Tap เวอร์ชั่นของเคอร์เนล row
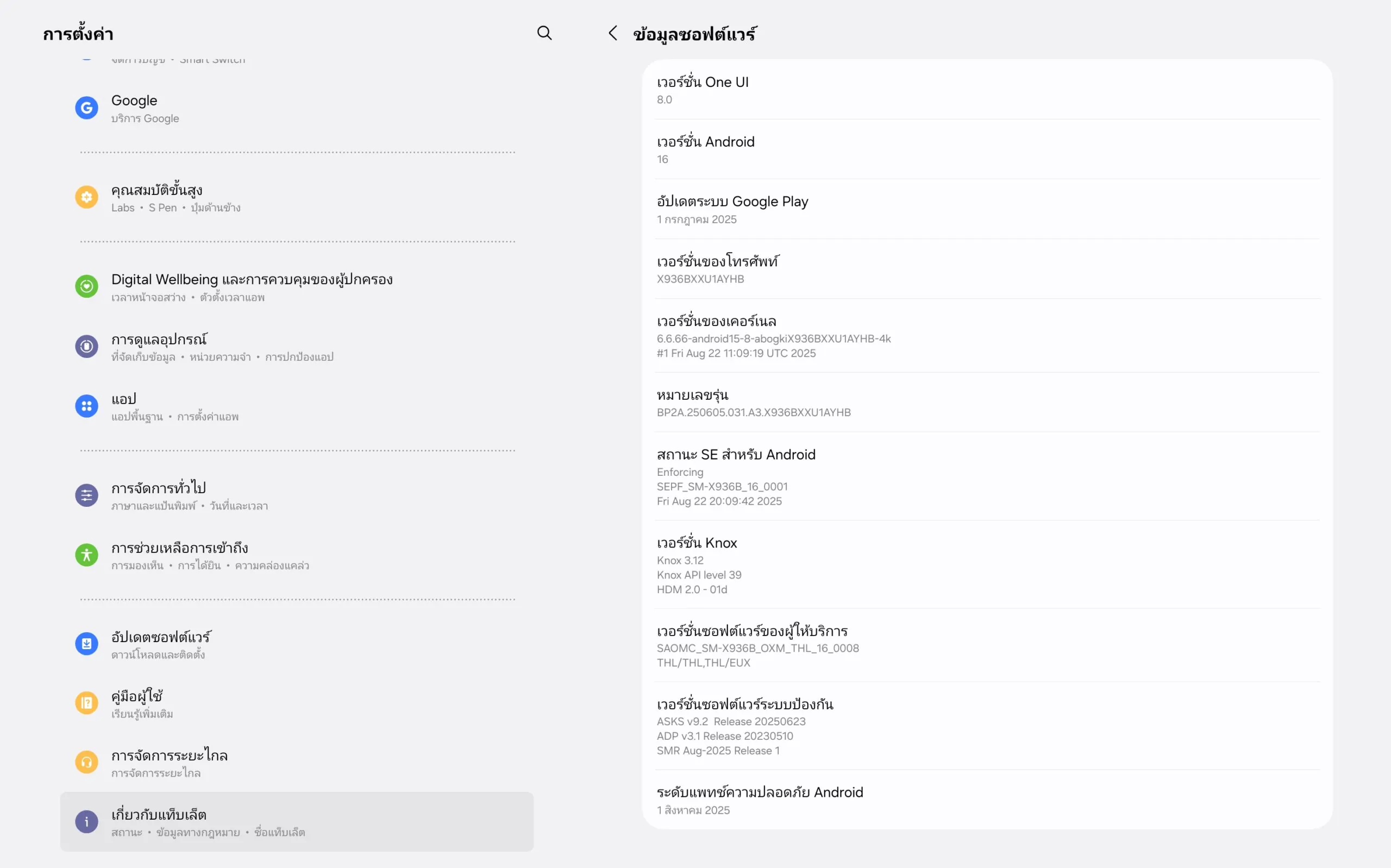Image resolution: width=1391 pixels, height=868 pixels. click(987, 335)
